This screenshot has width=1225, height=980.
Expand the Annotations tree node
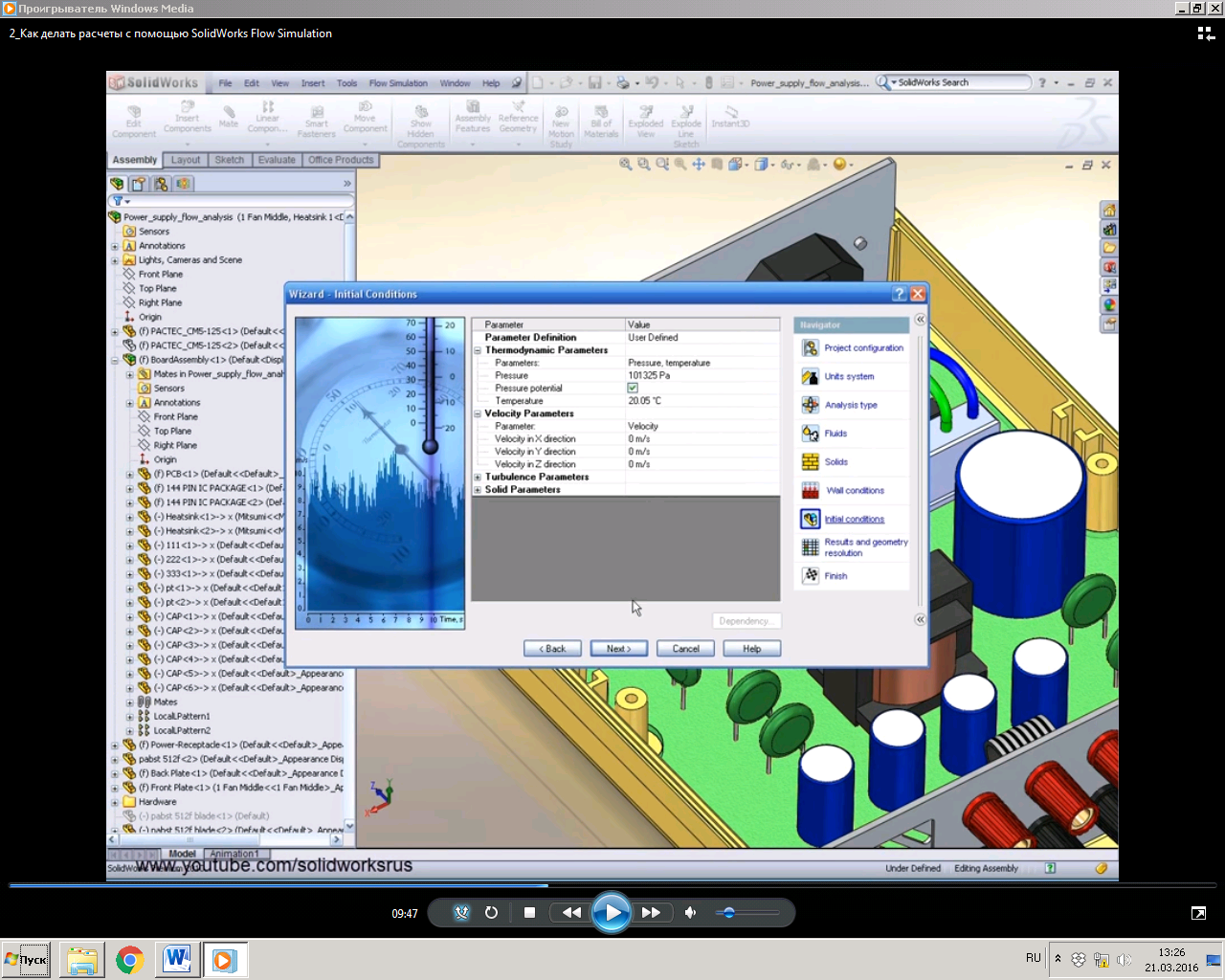115,246
